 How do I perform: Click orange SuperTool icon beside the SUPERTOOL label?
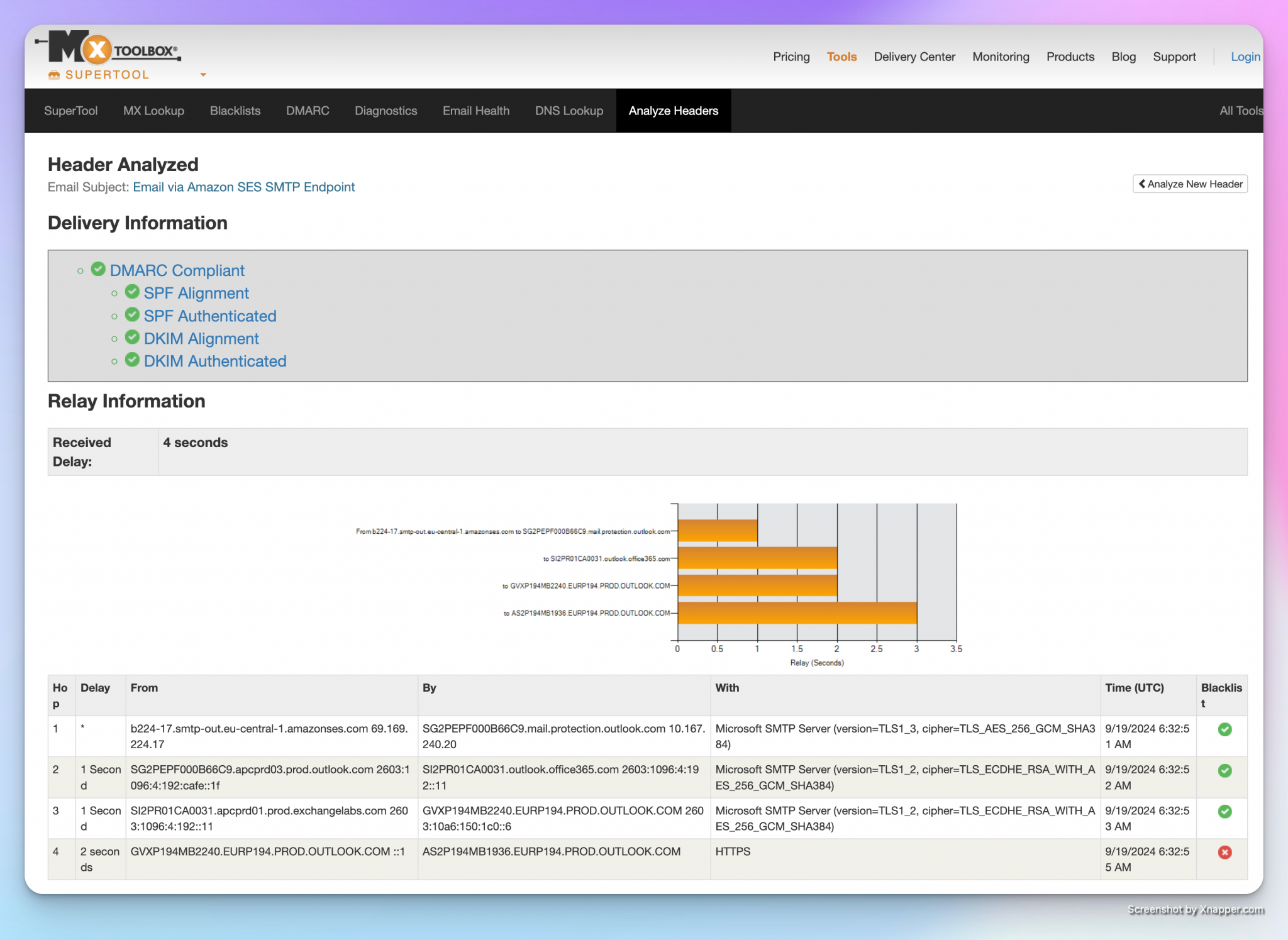pos(55,75)
